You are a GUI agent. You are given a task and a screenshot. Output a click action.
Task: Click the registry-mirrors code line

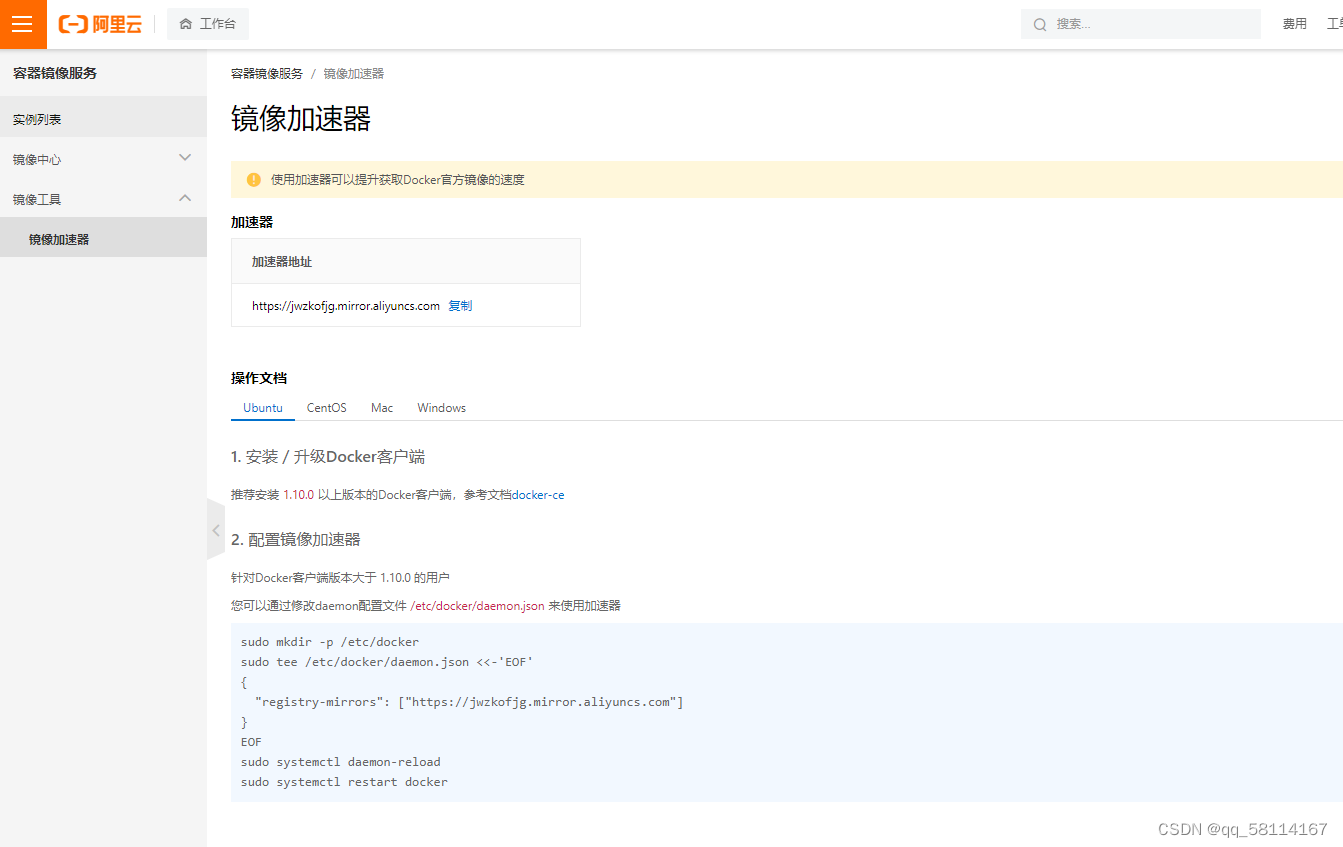click(469, 702)
